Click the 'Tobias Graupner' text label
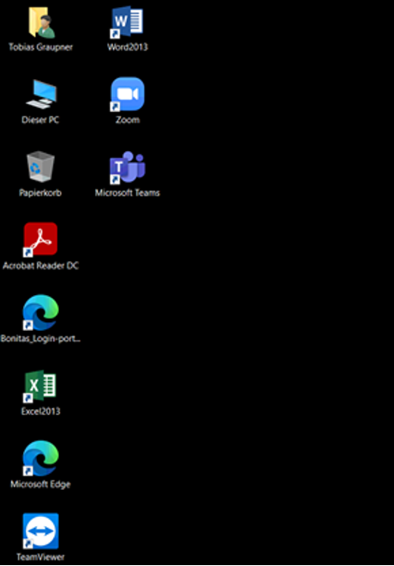Image resolution: width=394 pixels, height=566 pixels. tap(41, 47)
